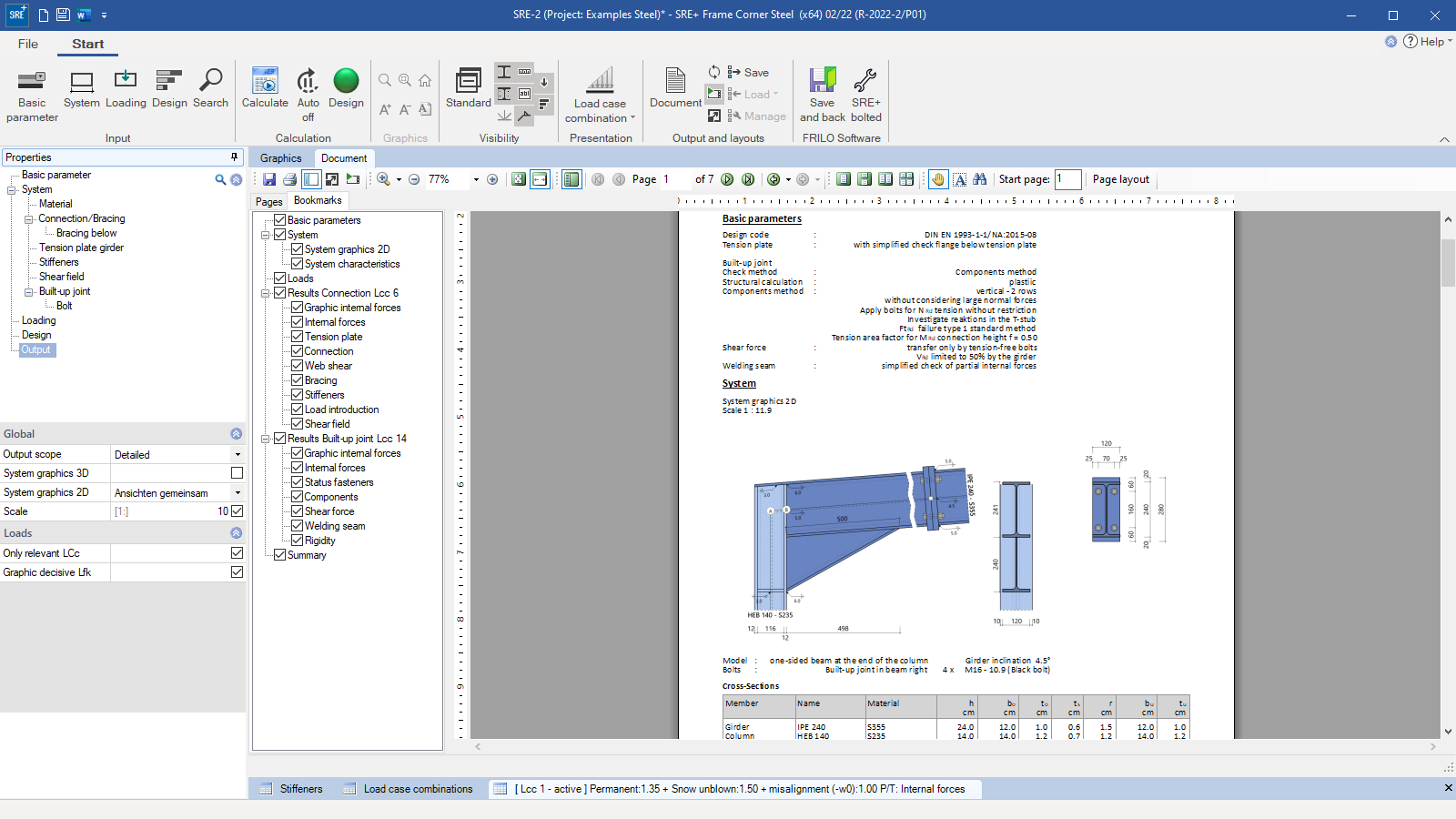1456x819 pixels.
Task: Search properties with the magnifier icon
Action: pos(220,180)
